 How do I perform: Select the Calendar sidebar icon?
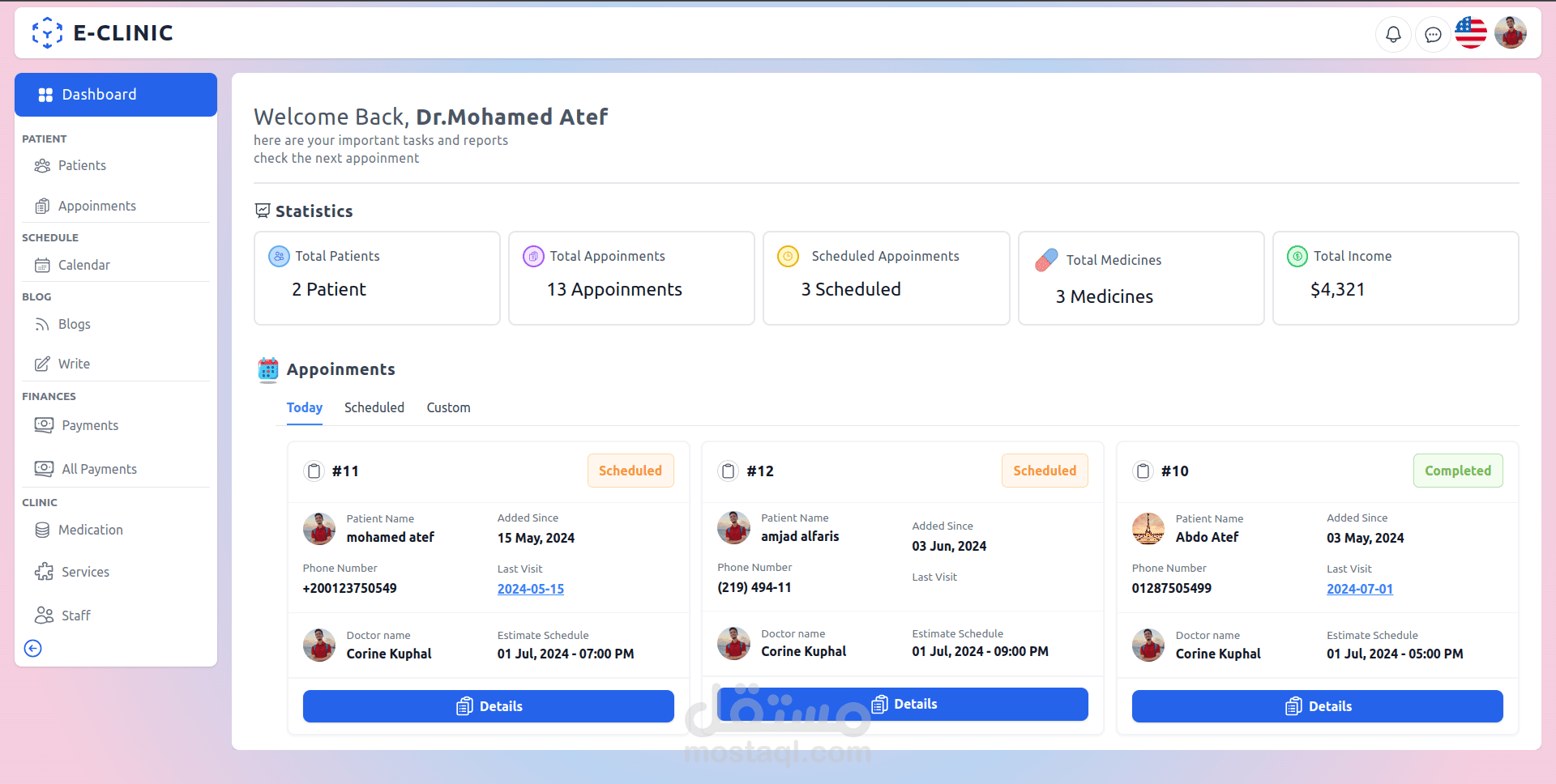(43, 265)
